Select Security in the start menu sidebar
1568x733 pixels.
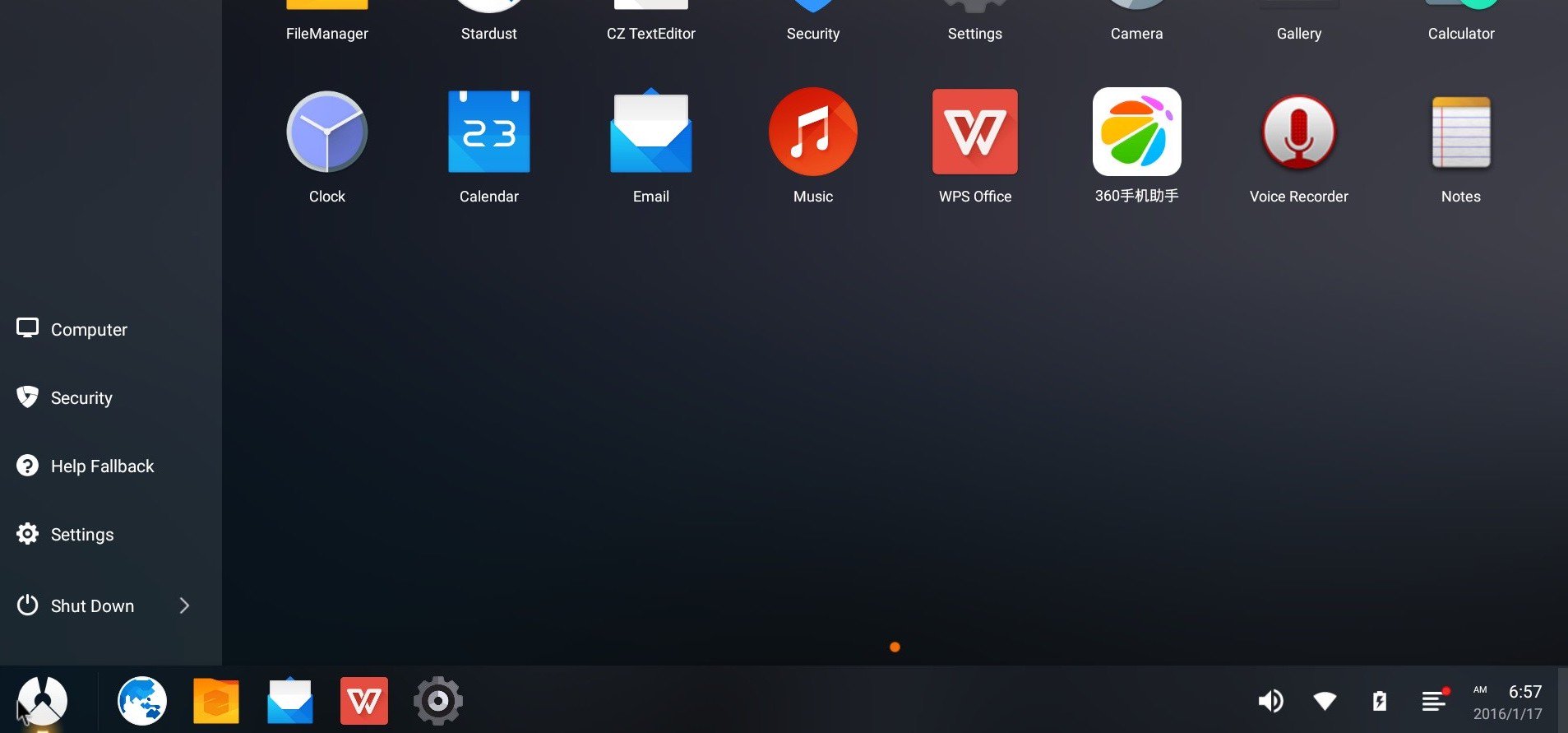65,397
